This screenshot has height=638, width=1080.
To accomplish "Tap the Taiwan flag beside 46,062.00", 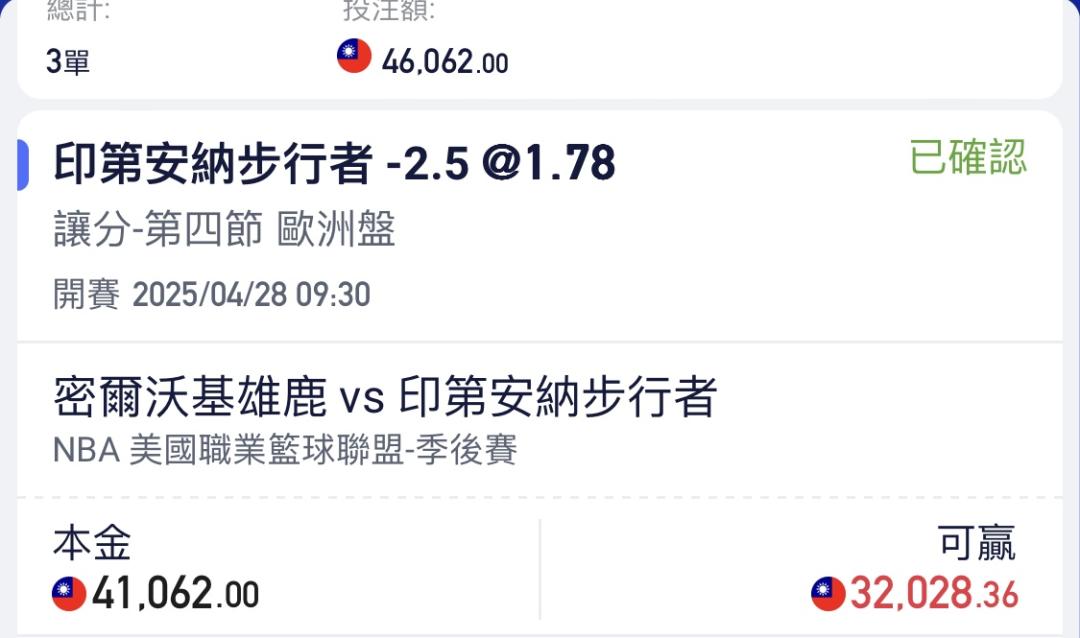I will pos(354,56).
